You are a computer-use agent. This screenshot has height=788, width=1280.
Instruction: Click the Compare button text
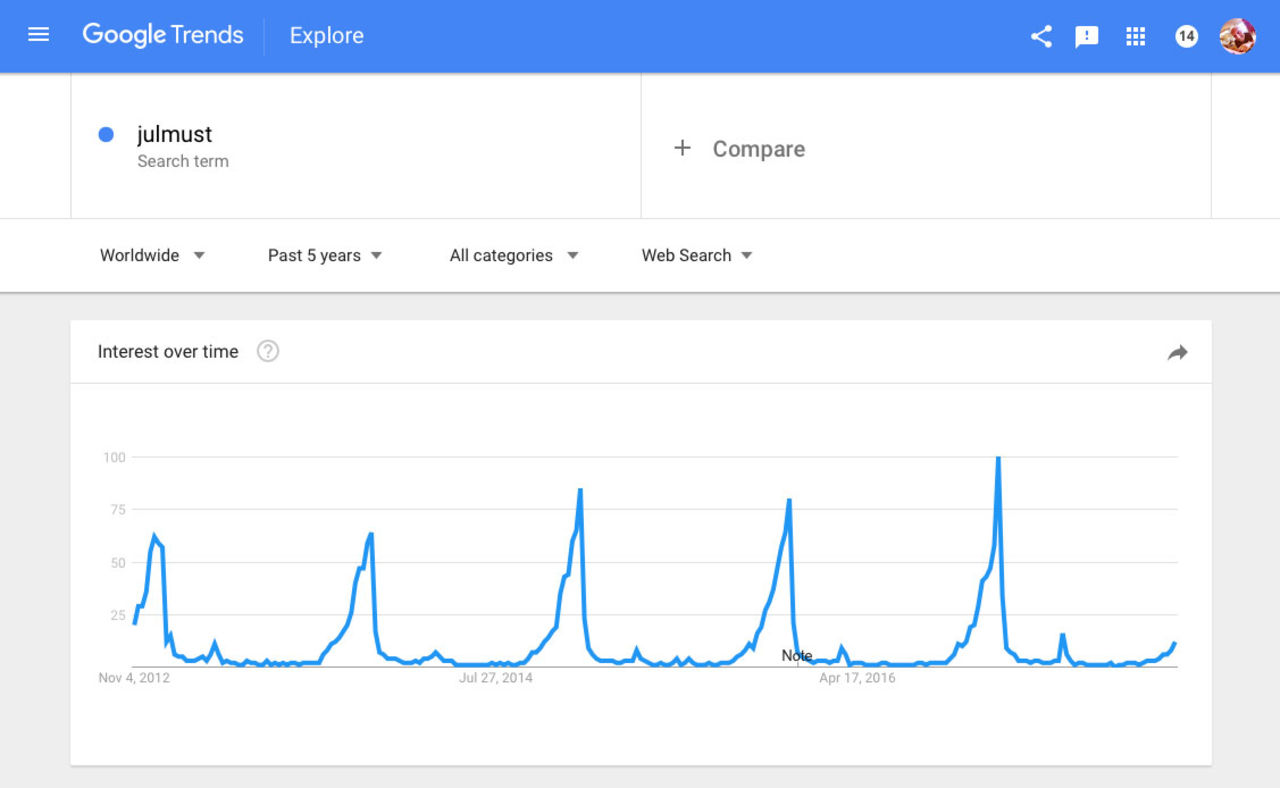pyautogui.click(x=758, y=149)
